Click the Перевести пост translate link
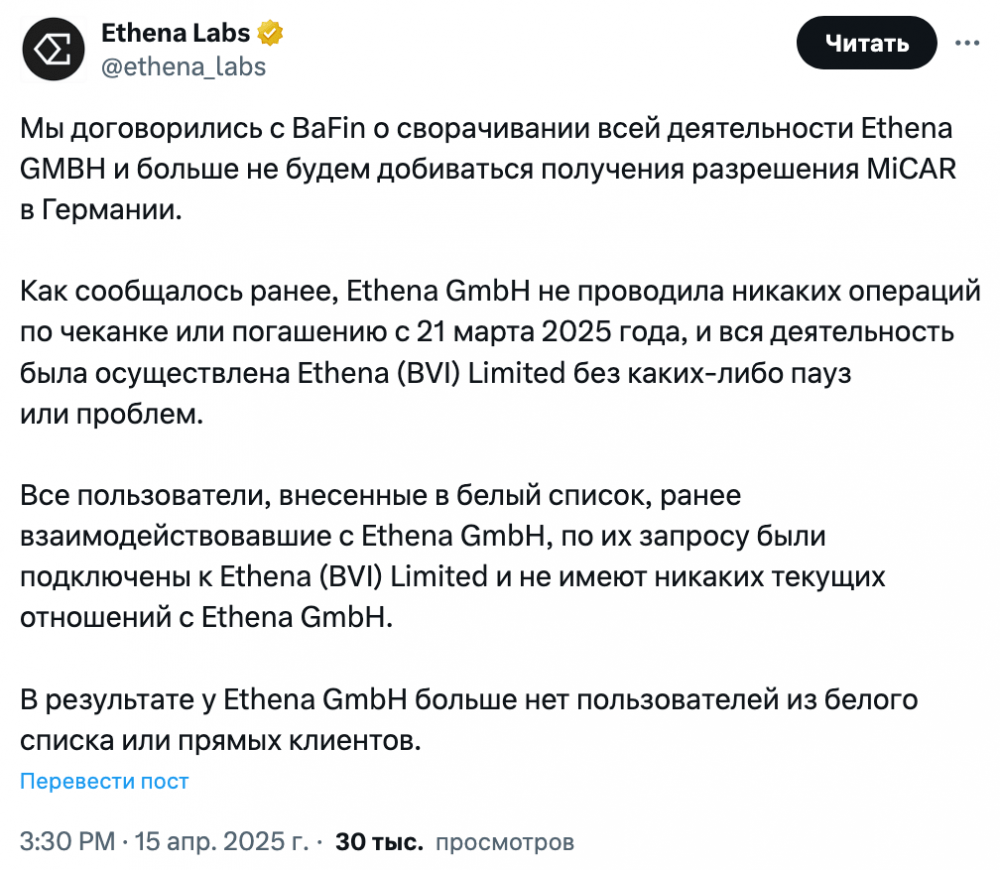1000x870 pixels. click(105, 781)
